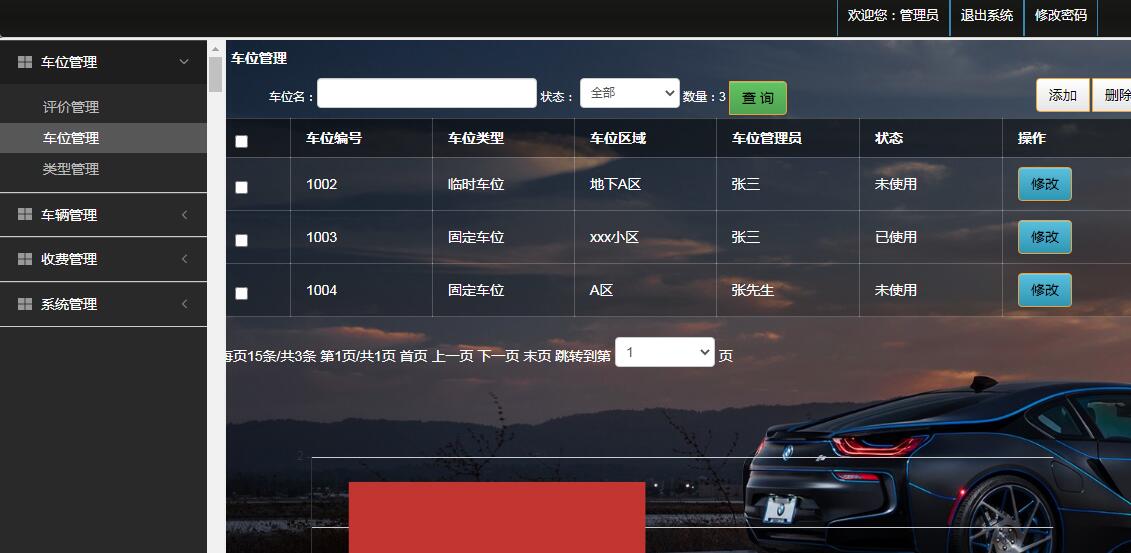This screenshot has width=1131, height=553.
Task: Click the 删除 button
Action: click(x=1112, y=95)
